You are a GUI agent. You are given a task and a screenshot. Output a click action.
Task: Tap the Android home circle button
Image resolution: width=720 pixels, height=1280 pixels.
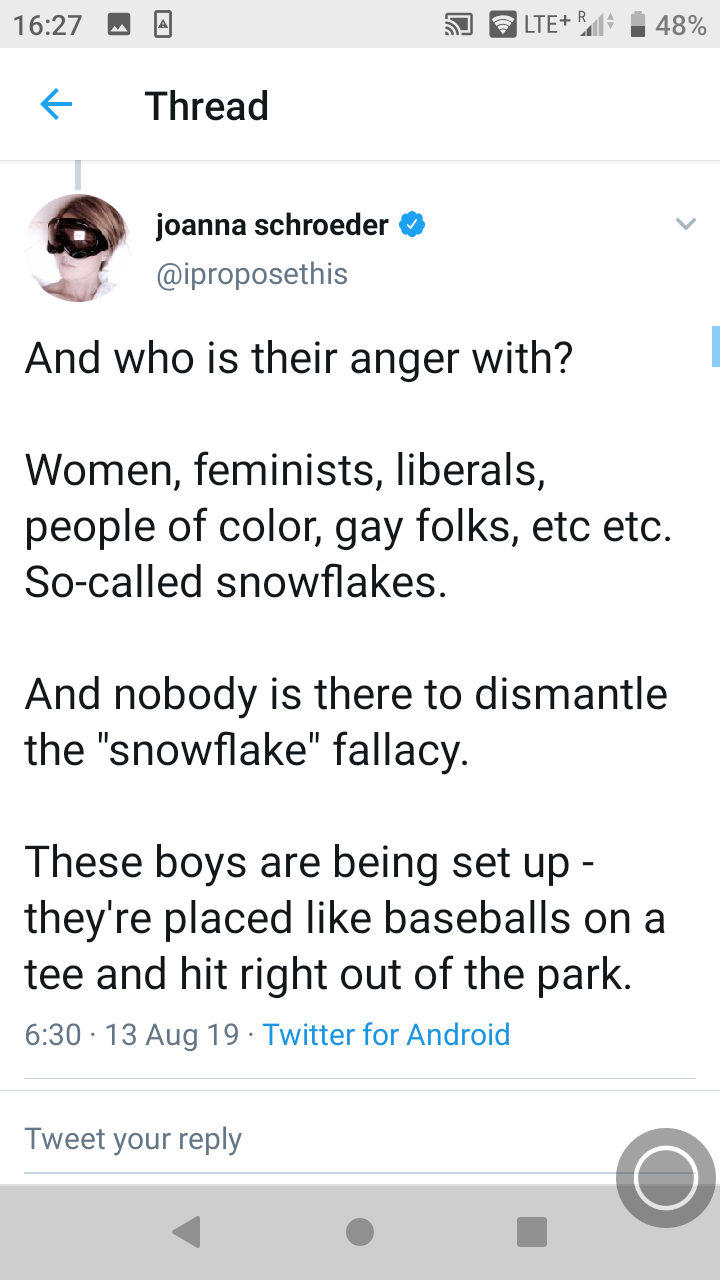[x=360, y=1232]
